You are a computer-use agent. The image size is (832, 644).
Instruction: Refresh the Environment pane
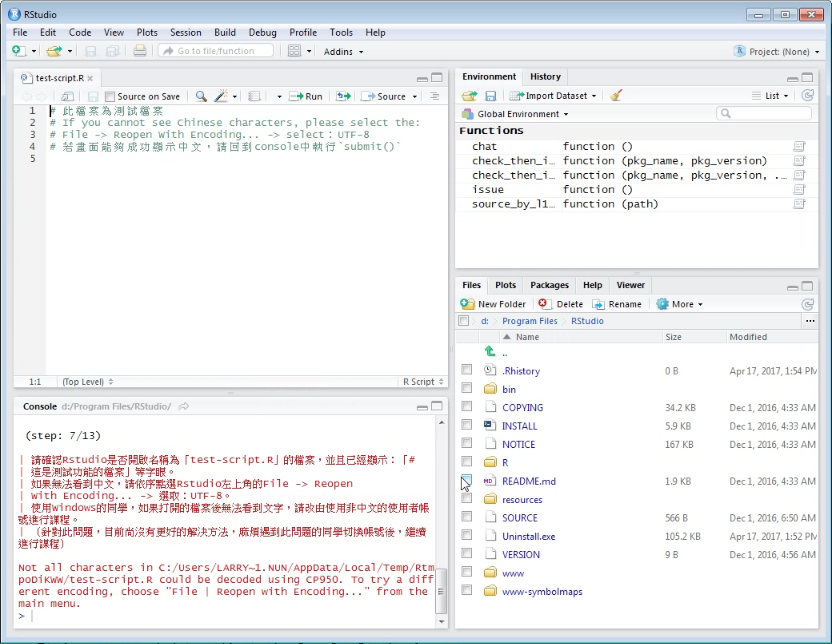(x=807, y=95)
